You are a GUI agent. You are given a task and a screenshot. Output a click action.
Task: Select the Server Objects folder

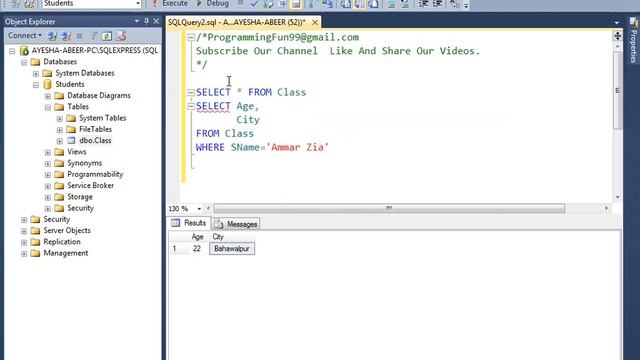coord(67,231)
